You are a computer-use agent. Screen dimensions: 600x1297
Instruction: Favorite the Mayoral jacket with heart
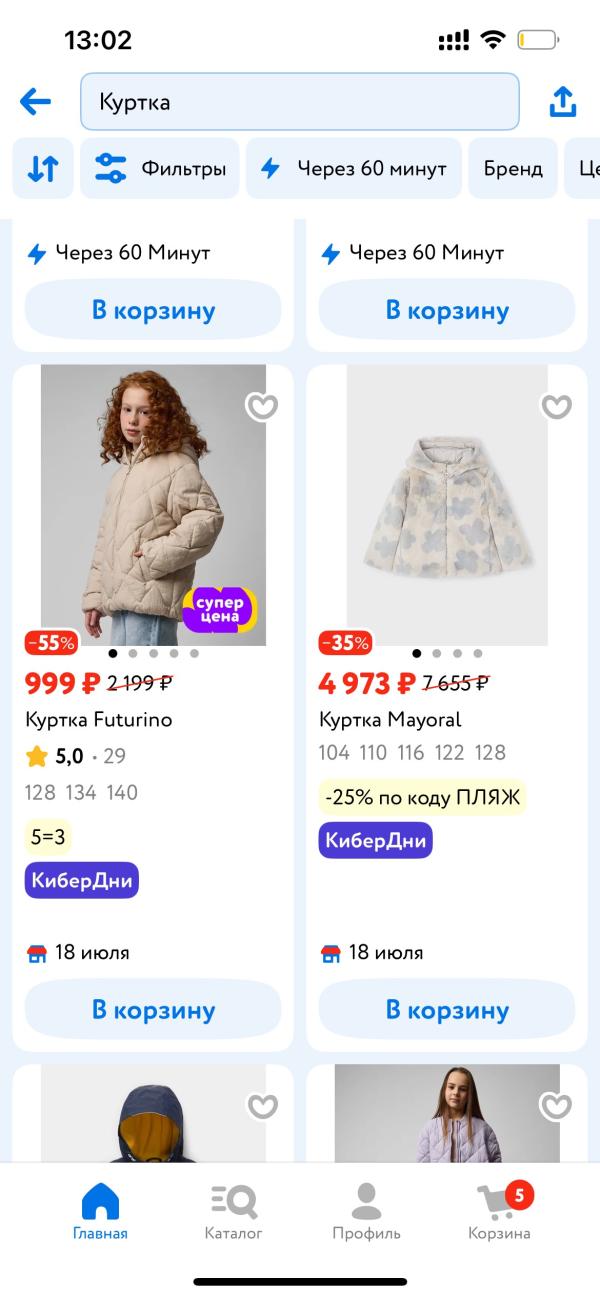point(556,407)
